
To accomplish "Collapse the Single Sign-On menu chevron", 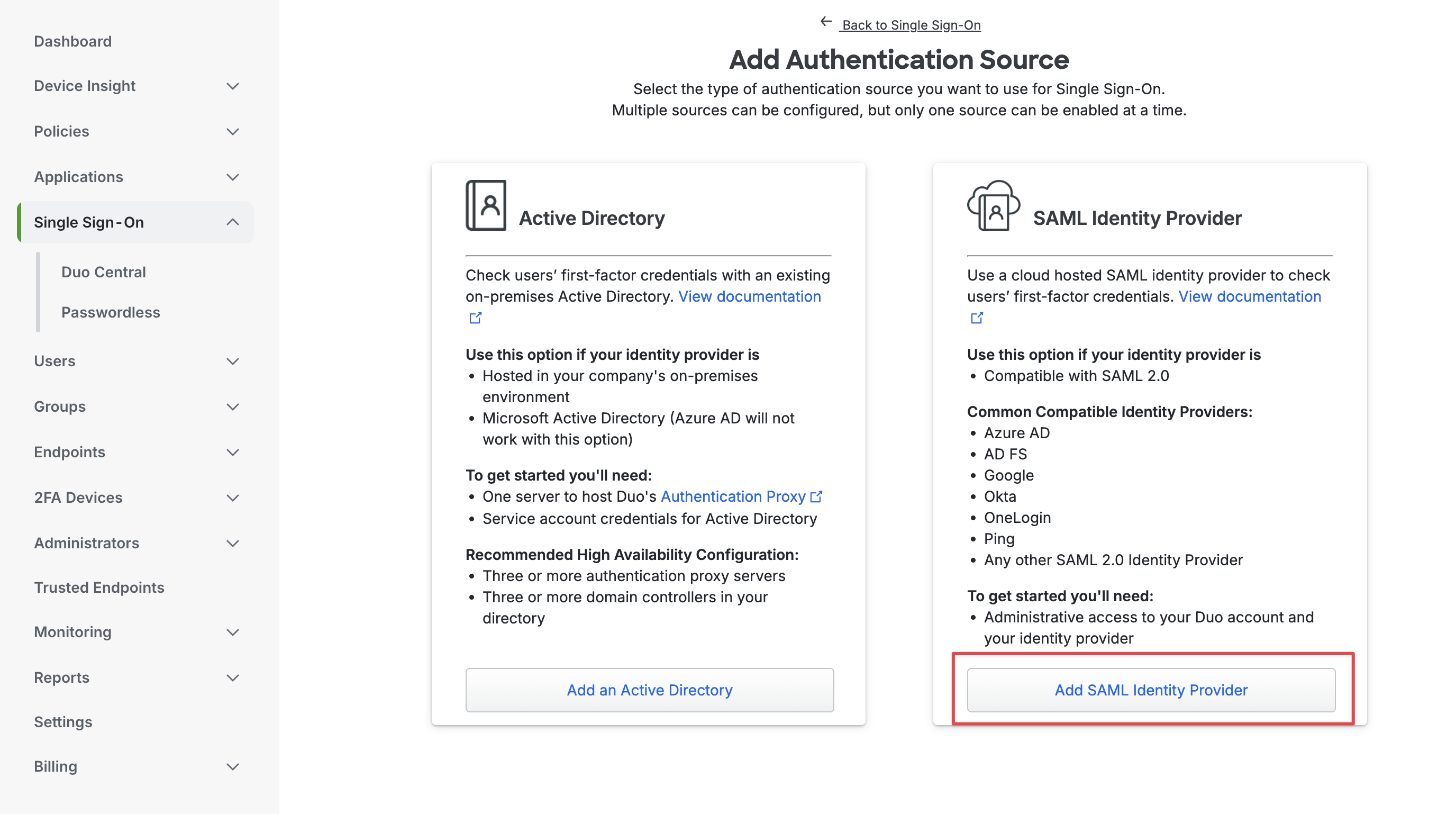I will click(x=233, y=222).
